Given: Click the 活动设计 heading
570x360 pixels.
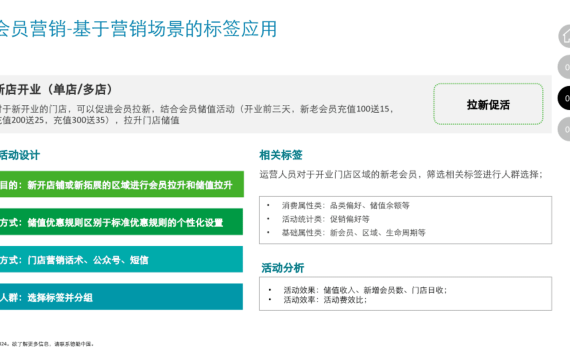Looking at the screenshot, I should pyautogui.click(x=20, y=155).
